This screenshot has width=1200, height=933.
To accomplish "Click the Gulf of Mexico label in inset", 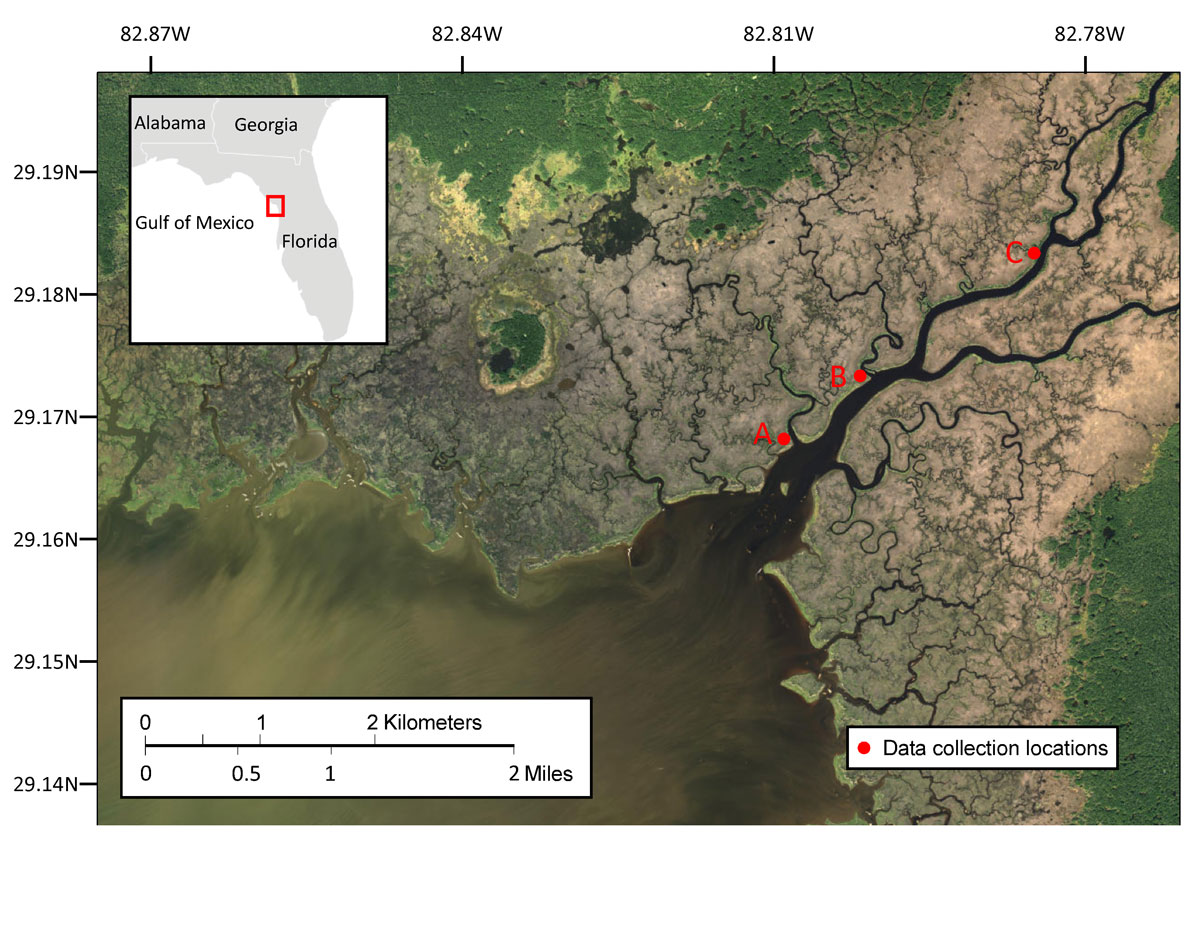I will 195,223.
